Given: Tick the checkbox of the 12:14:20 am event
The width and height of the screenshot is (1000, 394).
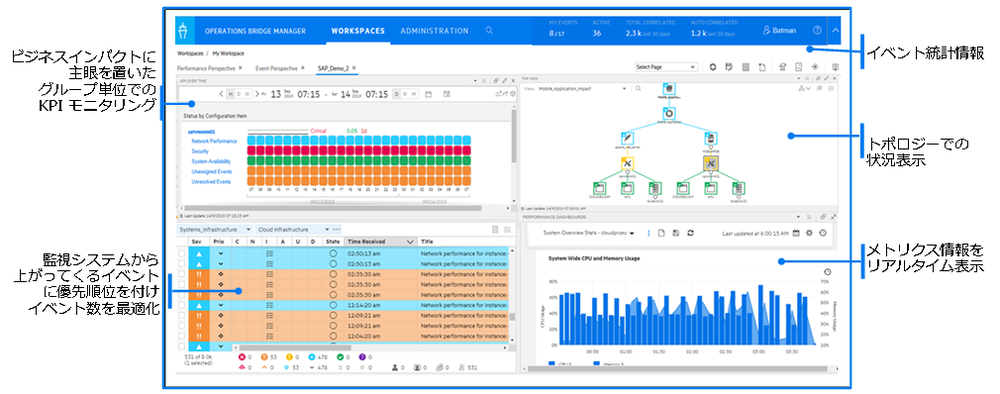Looking at the screenshot, I should tap(182, 305).
